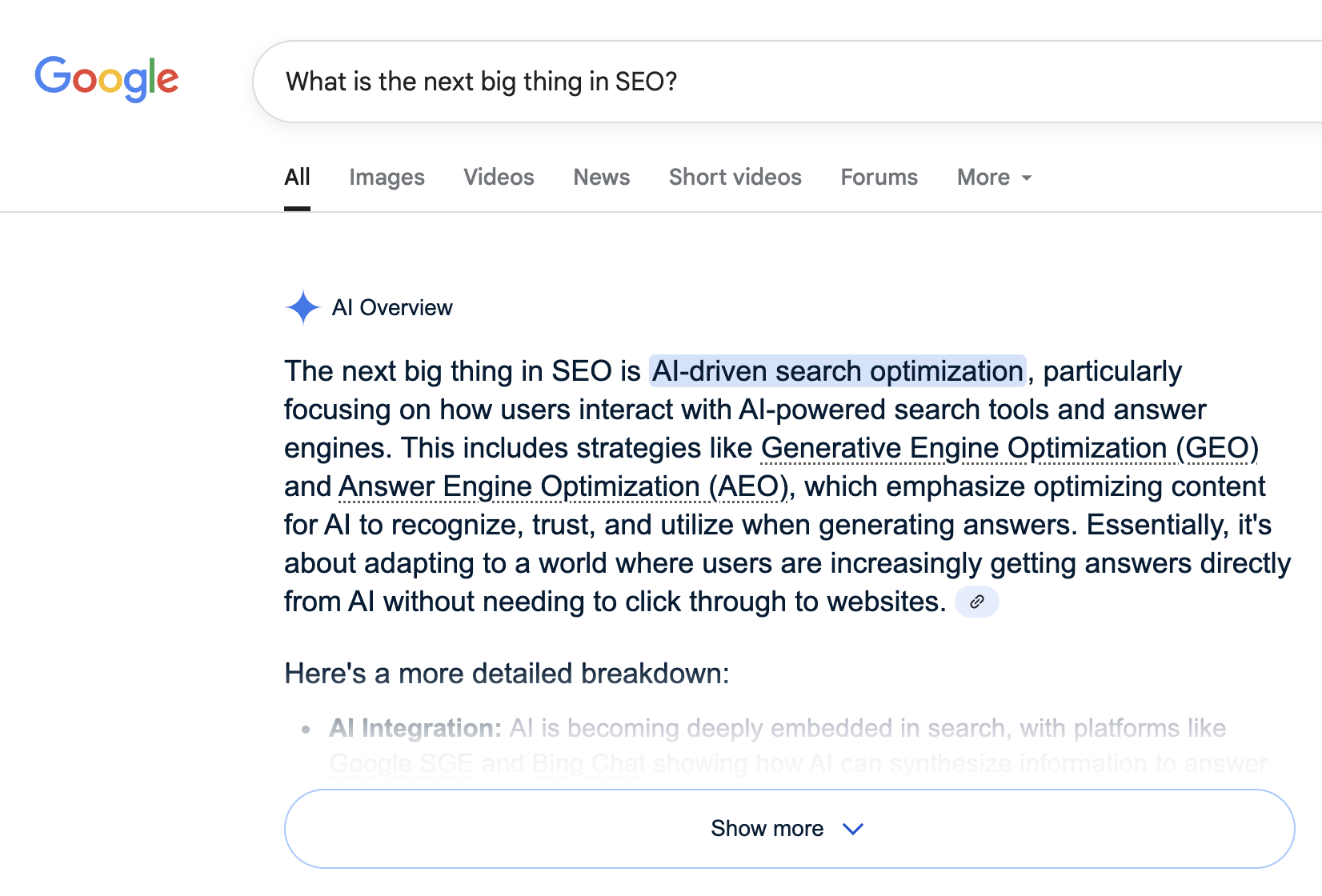Click the Google logo
Image resolution: width=1322 pixels, height=896 pixels.
[x=106, y=79]
